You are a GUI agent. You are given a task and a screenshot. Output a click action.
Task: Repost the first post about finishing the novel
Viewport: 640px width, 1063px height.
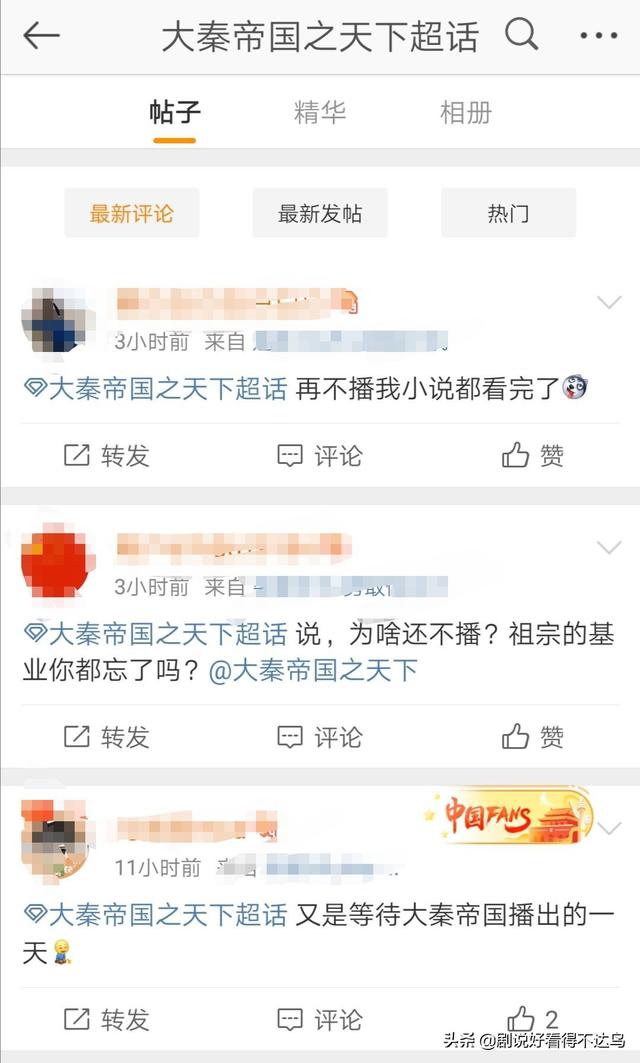(x=106, y=456)
